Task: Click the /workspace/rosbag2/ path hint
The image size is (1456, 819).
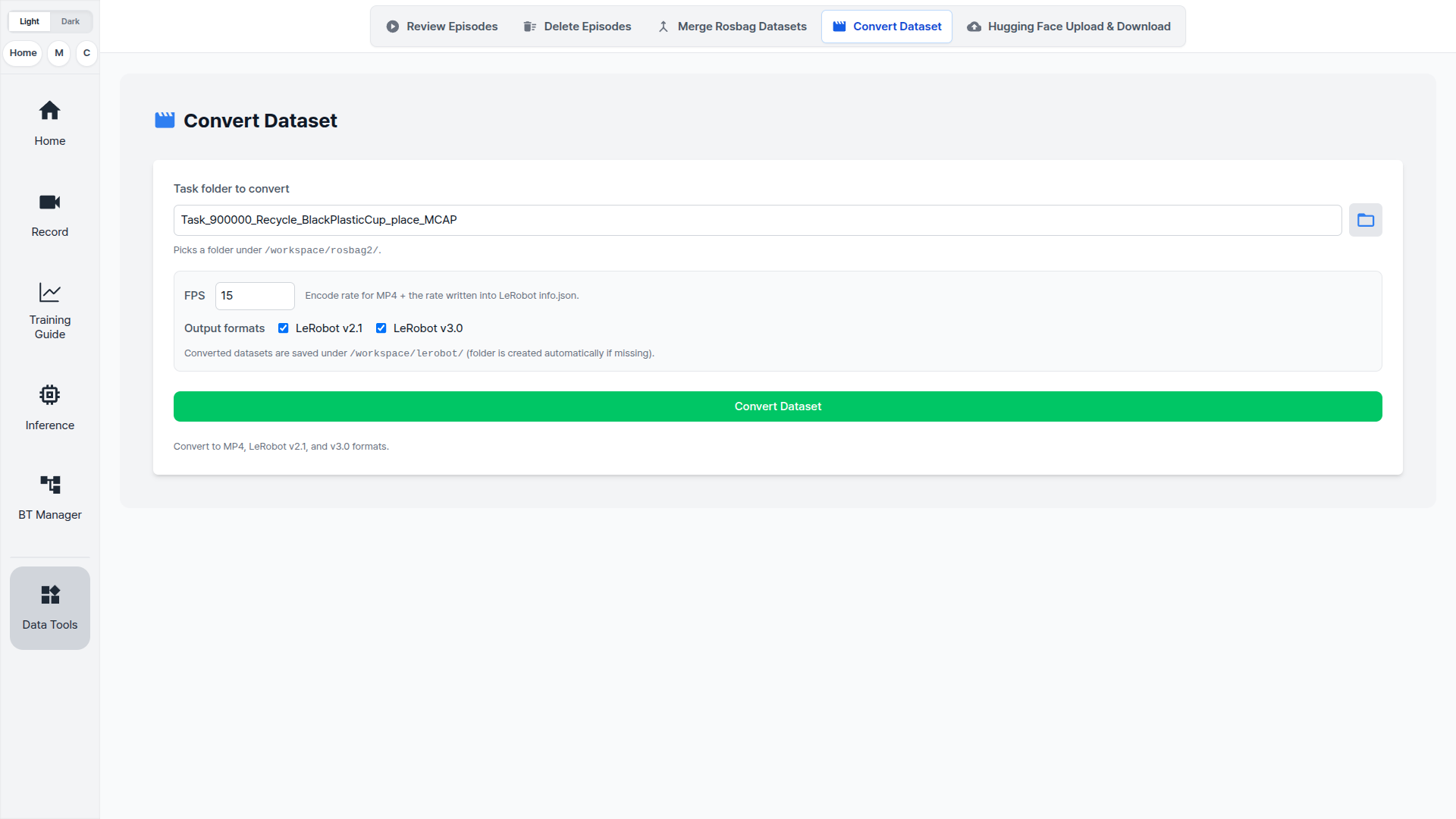Action: click(322, 250)
